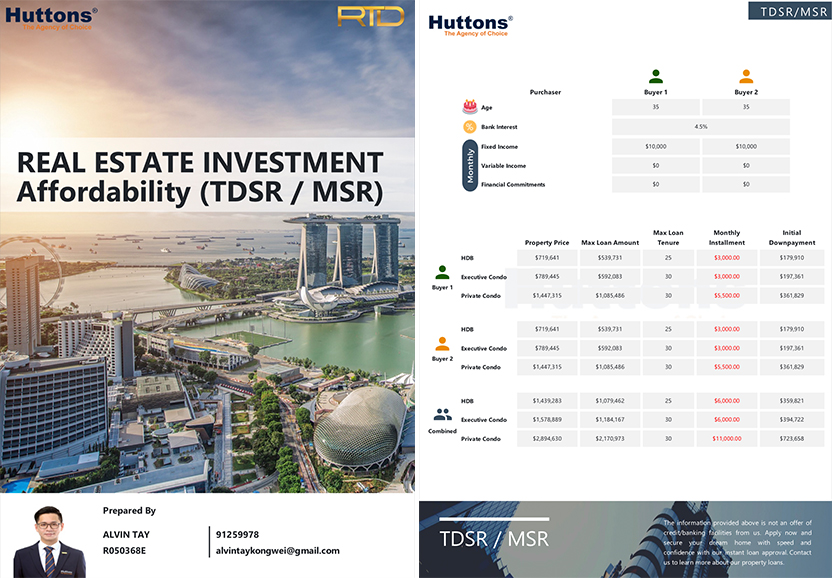Viewport: 832px width, 578px height.
Task: Click the registration number R050368E
Action: click(x=124, y=550)
